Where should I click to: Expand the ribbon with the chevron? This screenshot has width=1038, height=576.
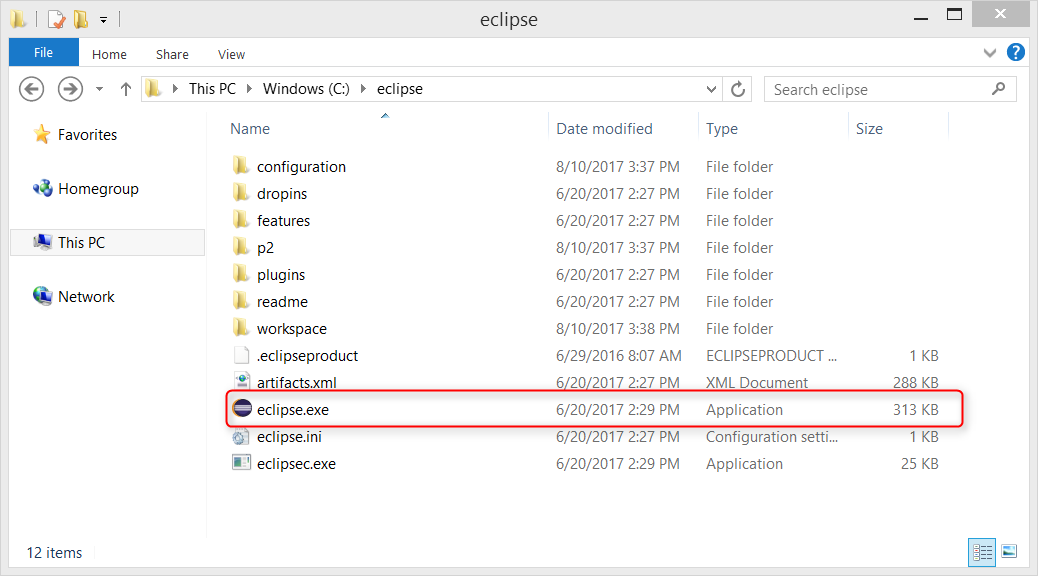(x=990, y=53)
